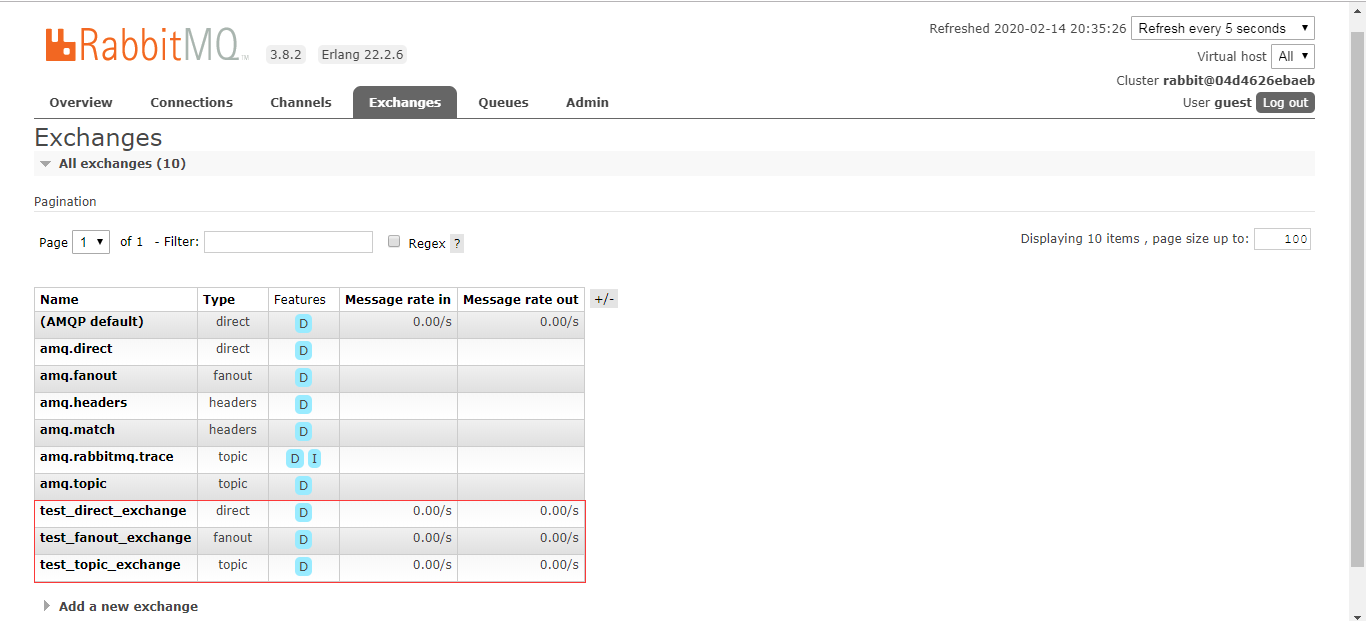Sort by the Name column header
The height and width of the screenshot is (621, 1366).
59,300
